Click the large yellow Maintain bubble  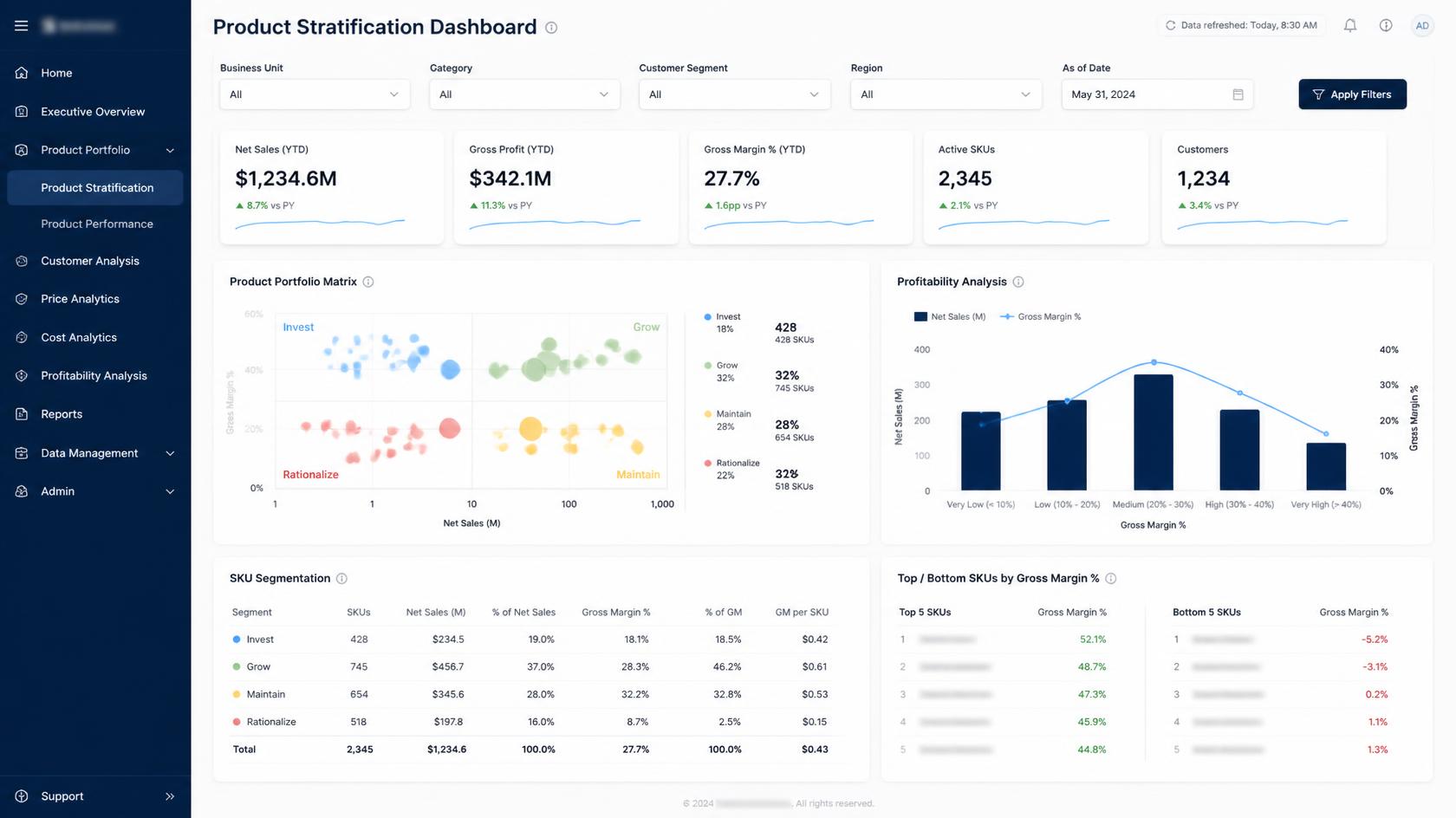[x=530, y=428]
